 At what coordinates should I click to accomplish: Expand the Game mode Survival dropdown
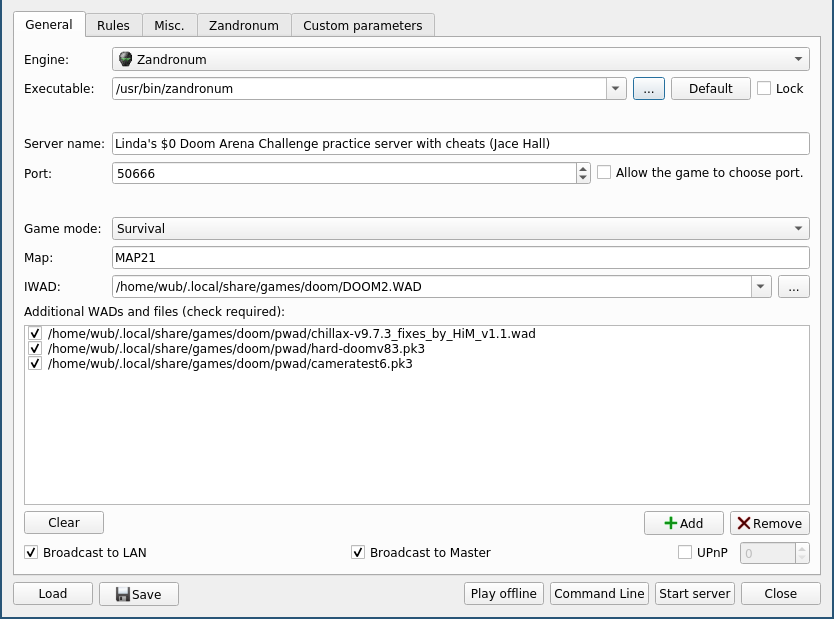pos(799,229)
